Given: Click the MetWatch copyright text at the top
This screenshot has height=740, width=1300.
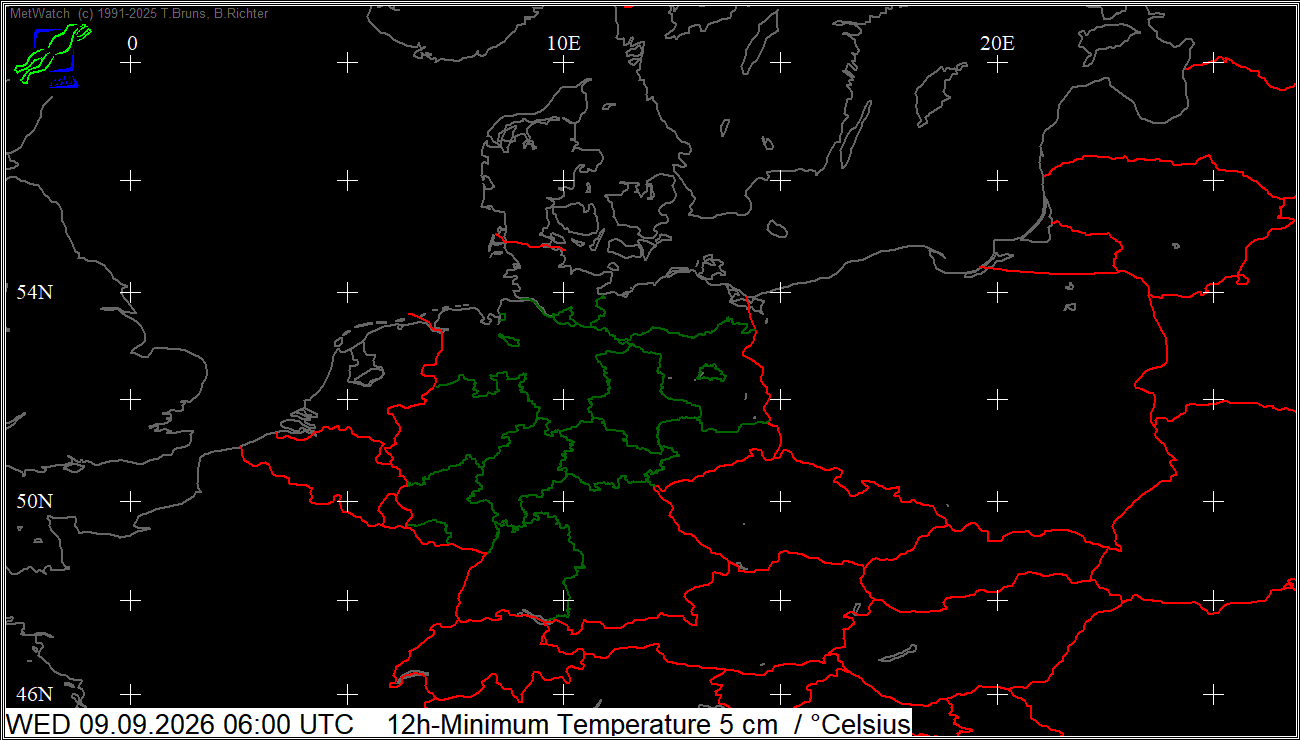Looking at the screenshot, I should pyautogui.click(x=139, y=14).
